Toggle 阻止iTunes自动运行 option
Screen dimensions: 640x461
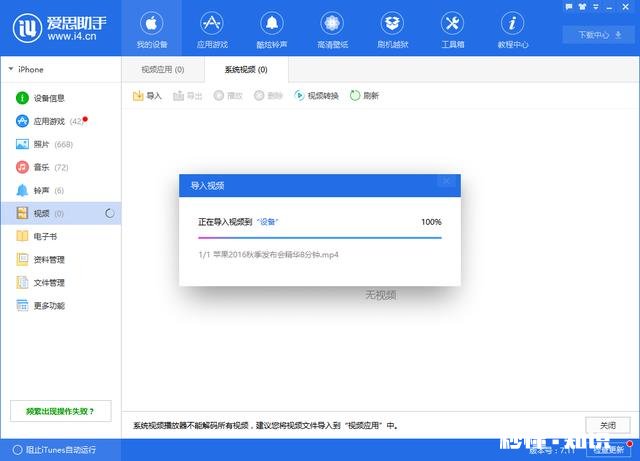pyautogui.click(x=55, y=450)
